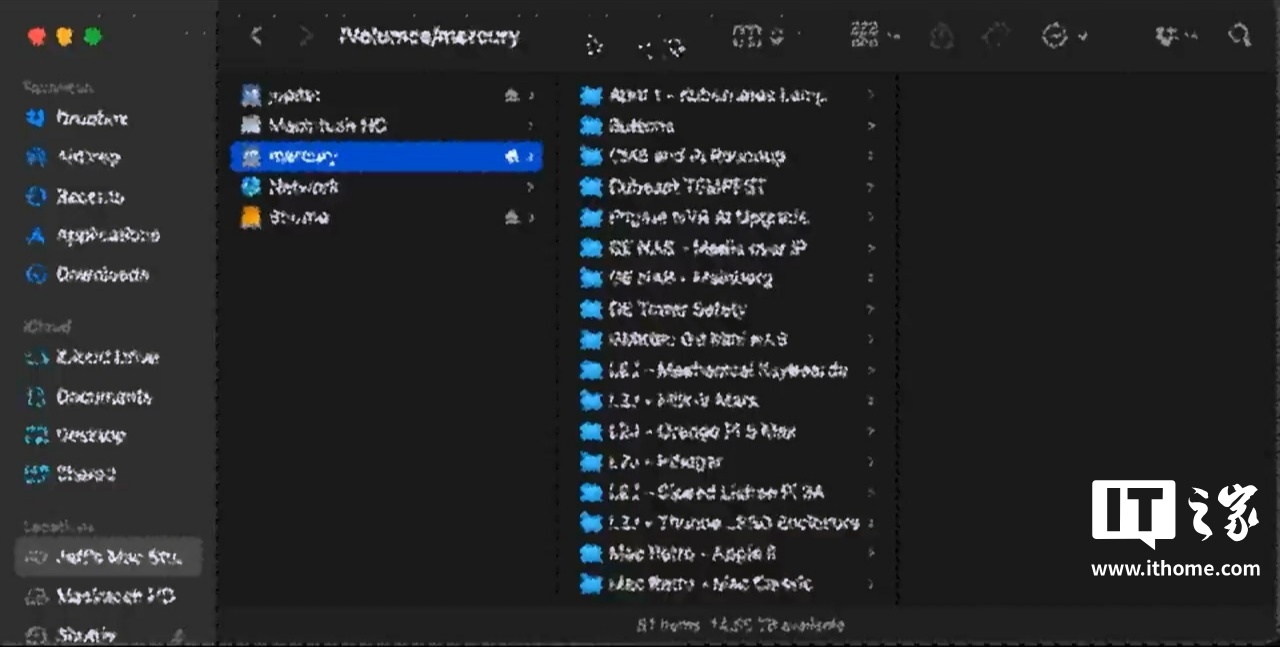Viewport: 1280px width, 647px height.
Task: Eject the mercury volume in first column
Action: pos(512,156)
